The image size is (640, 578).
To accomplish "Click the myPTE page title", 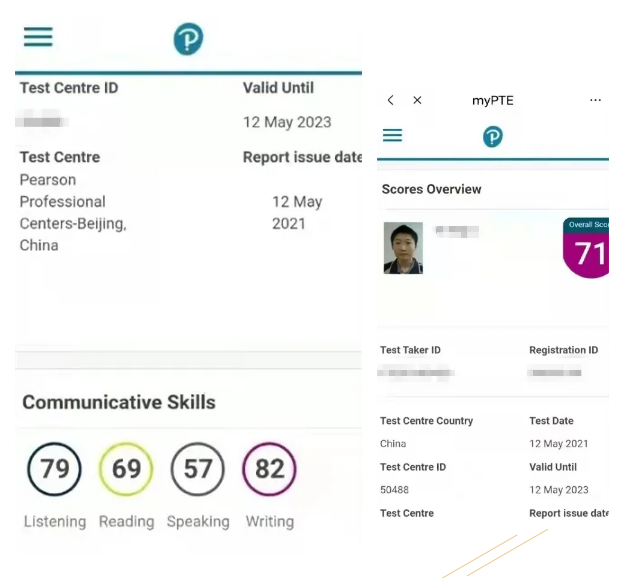I will (492, 100).
